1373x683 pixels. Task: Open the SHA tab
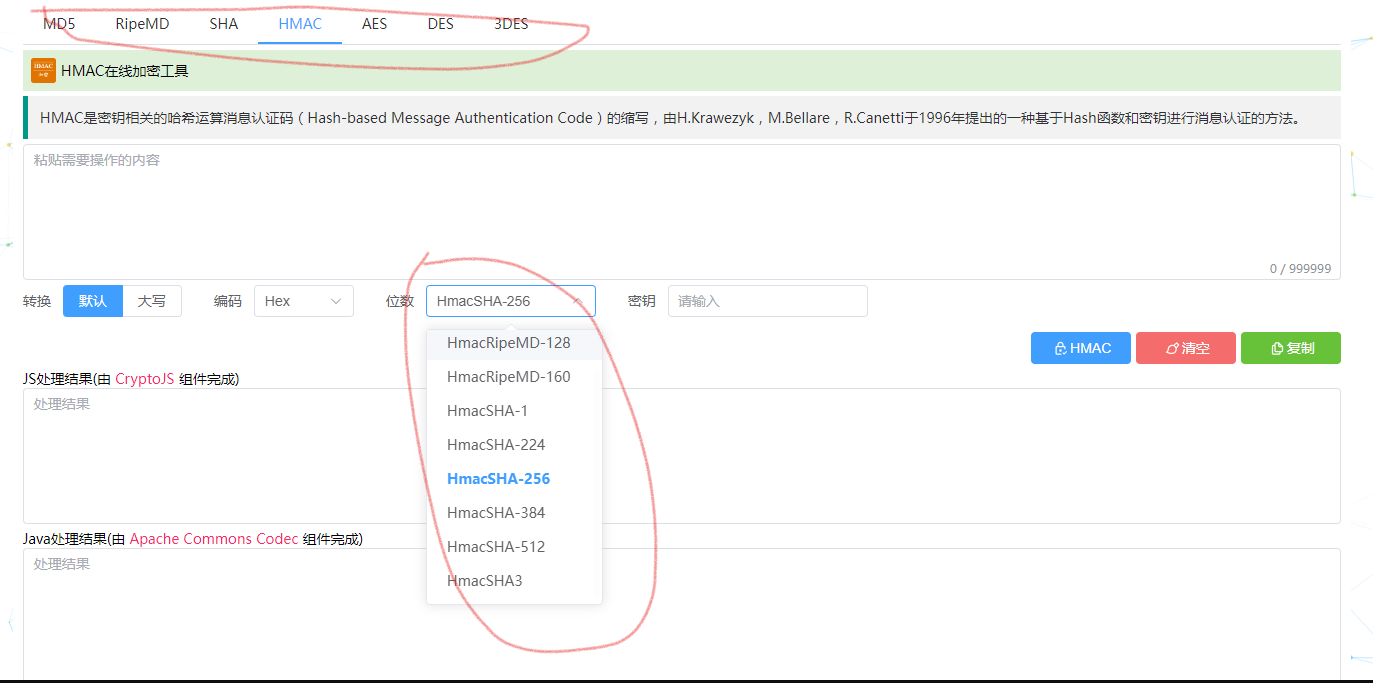[x=223, y=23]
